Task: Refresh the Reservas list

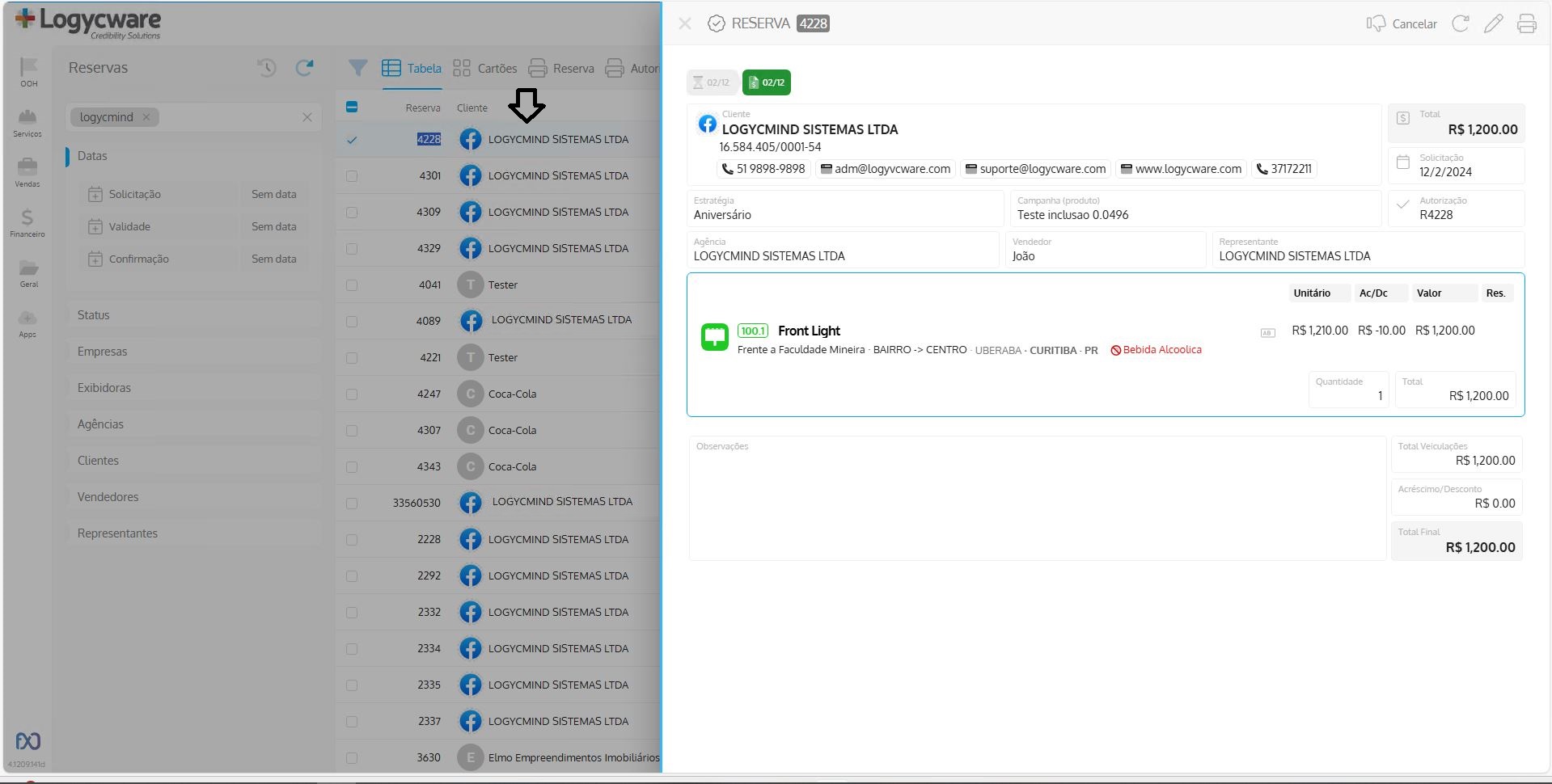Action: [304, 68]
